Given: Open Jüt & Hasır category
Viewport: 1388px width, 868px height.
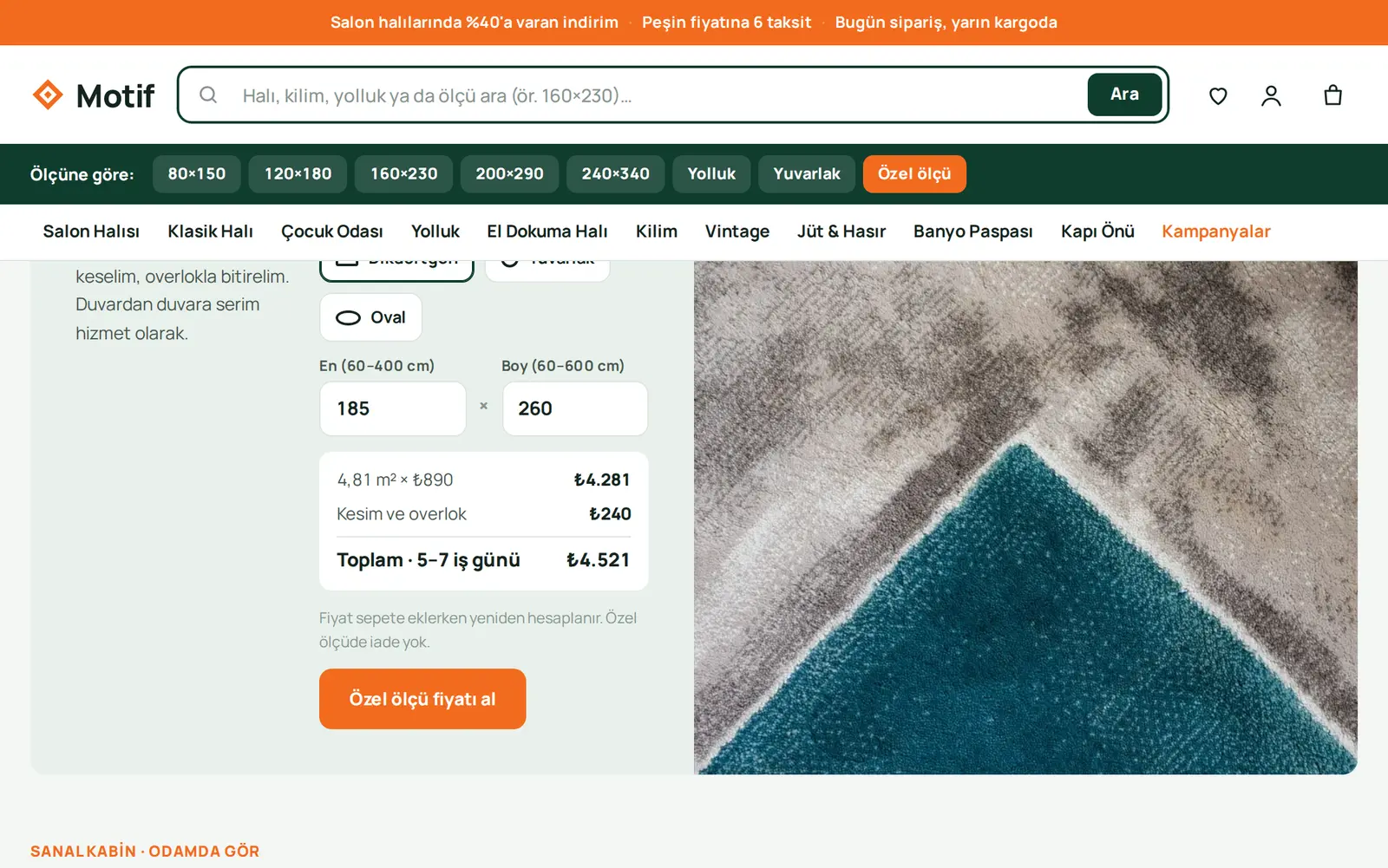Looking at the screenshot, I should click(x=841, y=232).
